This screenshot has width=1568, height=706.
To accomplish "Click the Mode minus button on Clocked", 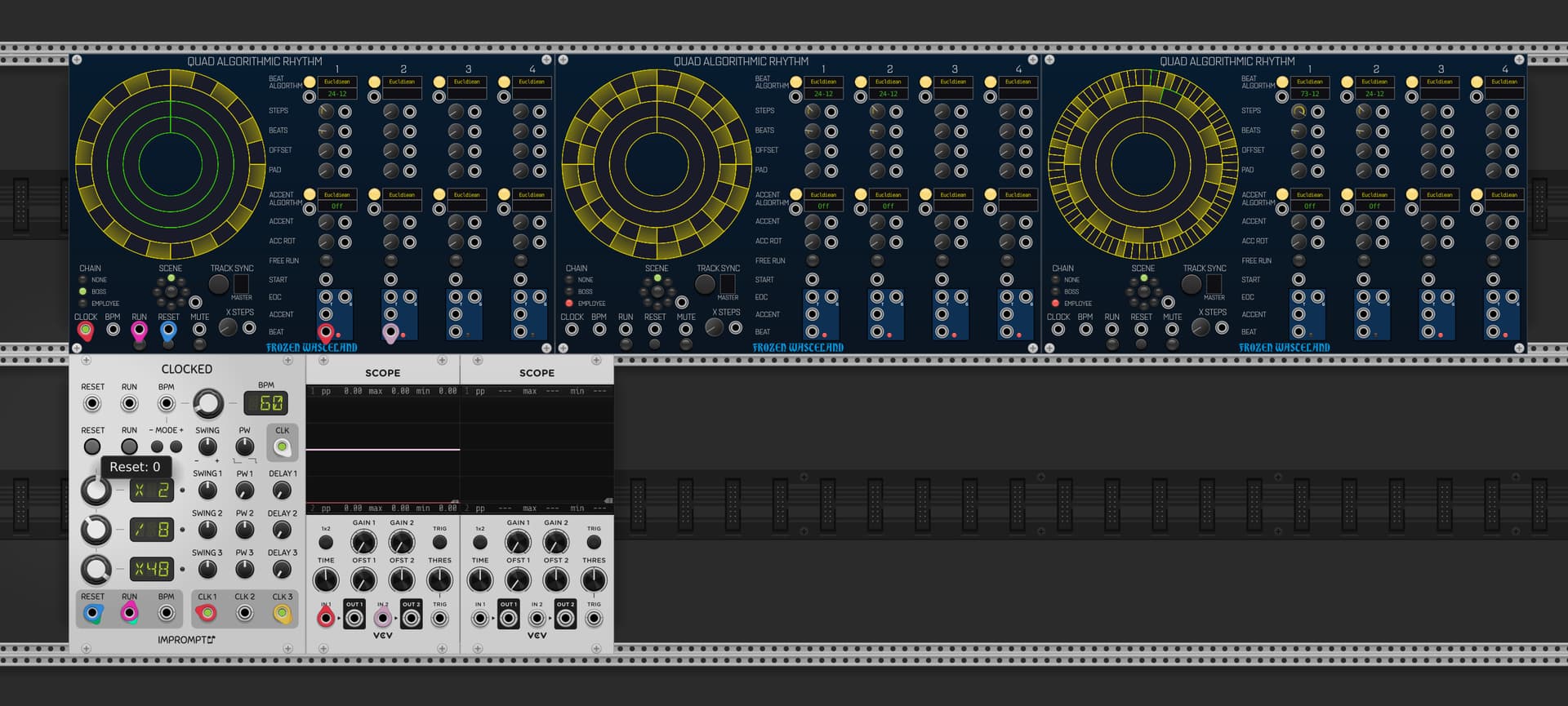I will 157,446.
